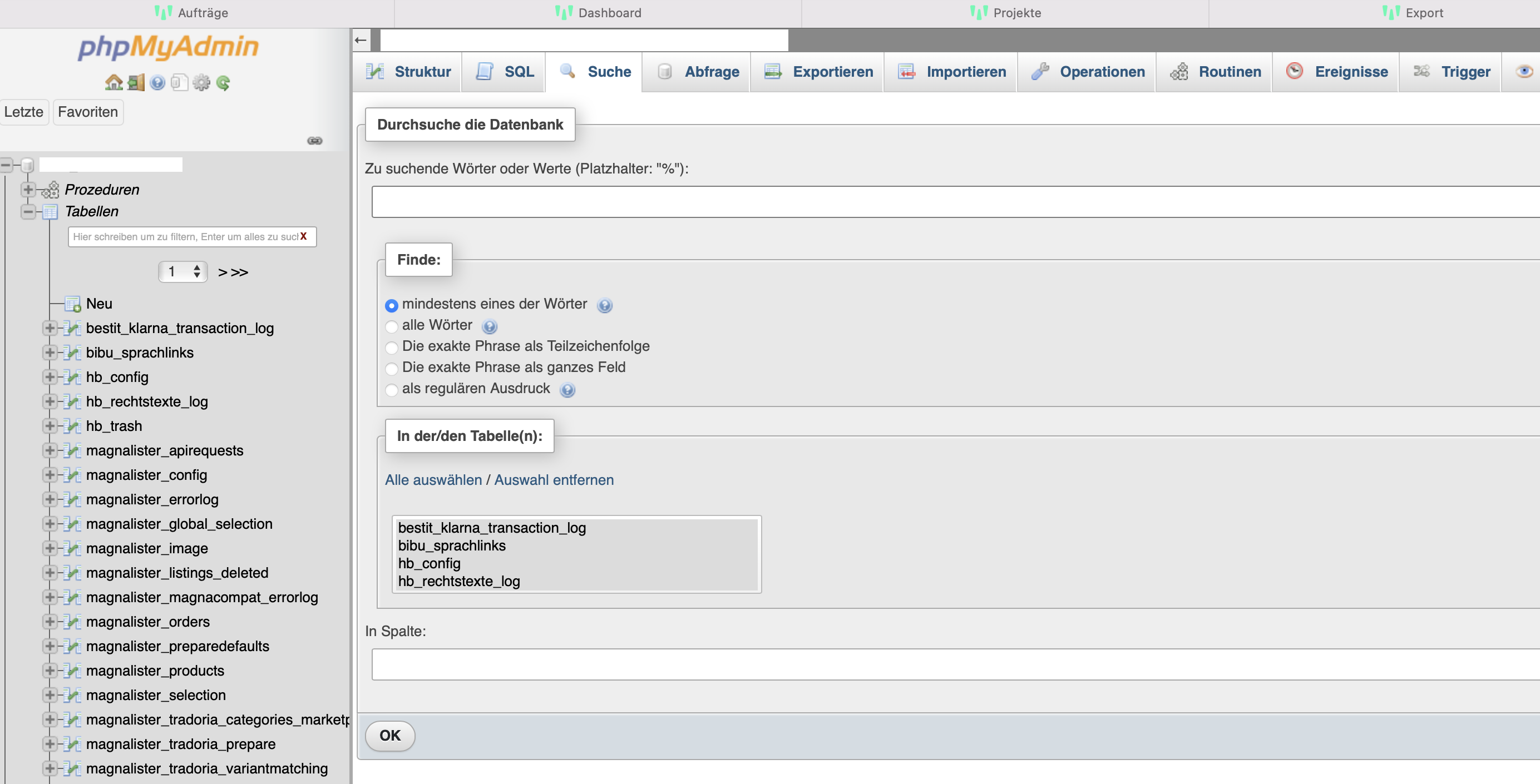Click 'Auswahl entfernen' link

coord(554,480)
